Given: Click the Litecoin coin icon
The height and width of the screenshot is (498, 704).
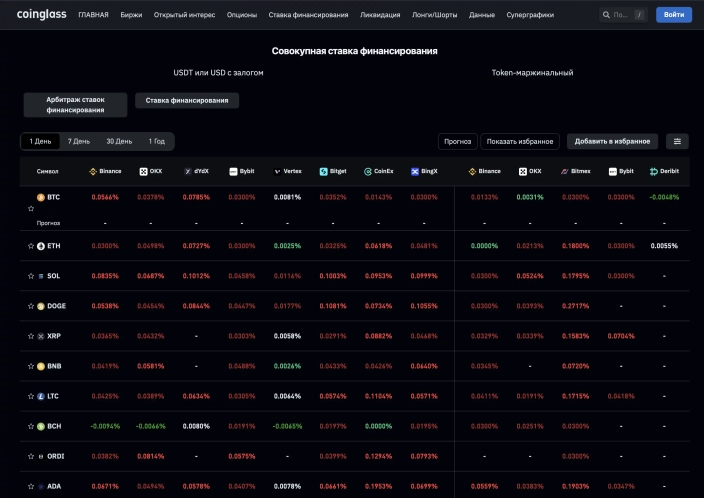Looking at the screenshot, I should (x=41, y=396).
